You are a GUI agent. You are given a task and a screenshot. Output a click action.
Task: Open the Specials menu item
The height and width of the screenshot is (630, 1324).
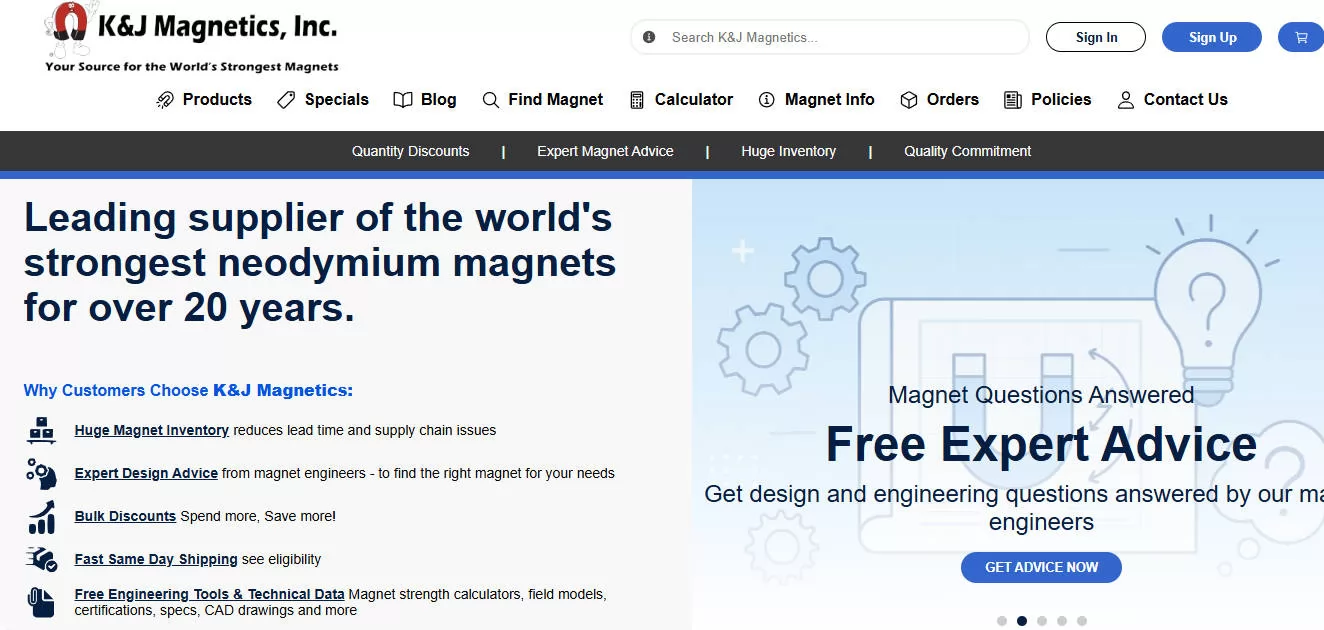tap(337, 100)
